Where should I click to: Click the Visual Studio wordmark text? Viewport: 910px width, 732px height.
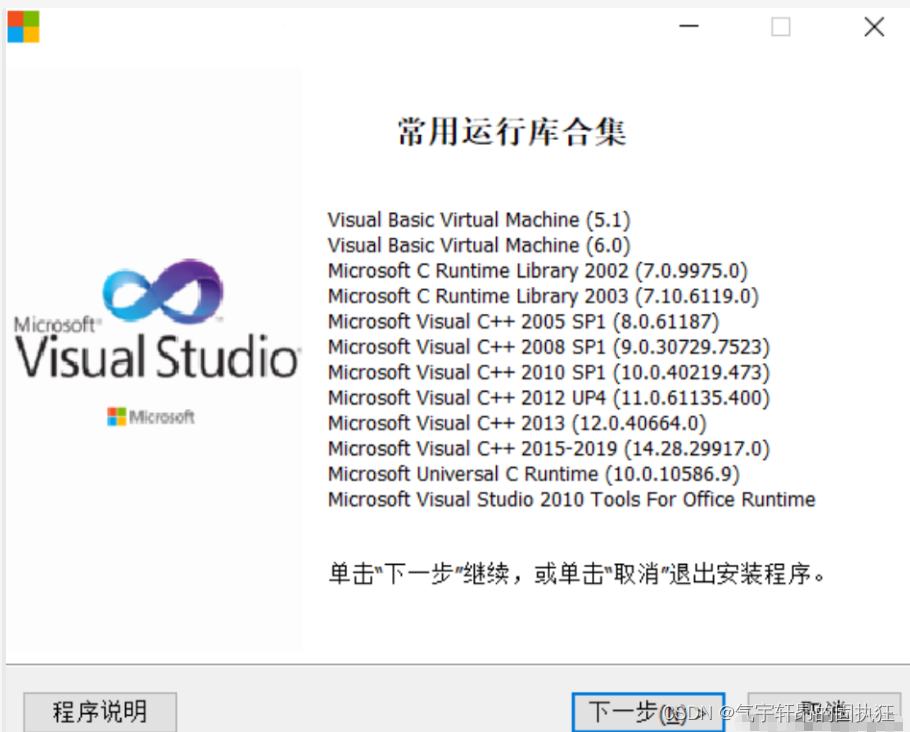157,356
